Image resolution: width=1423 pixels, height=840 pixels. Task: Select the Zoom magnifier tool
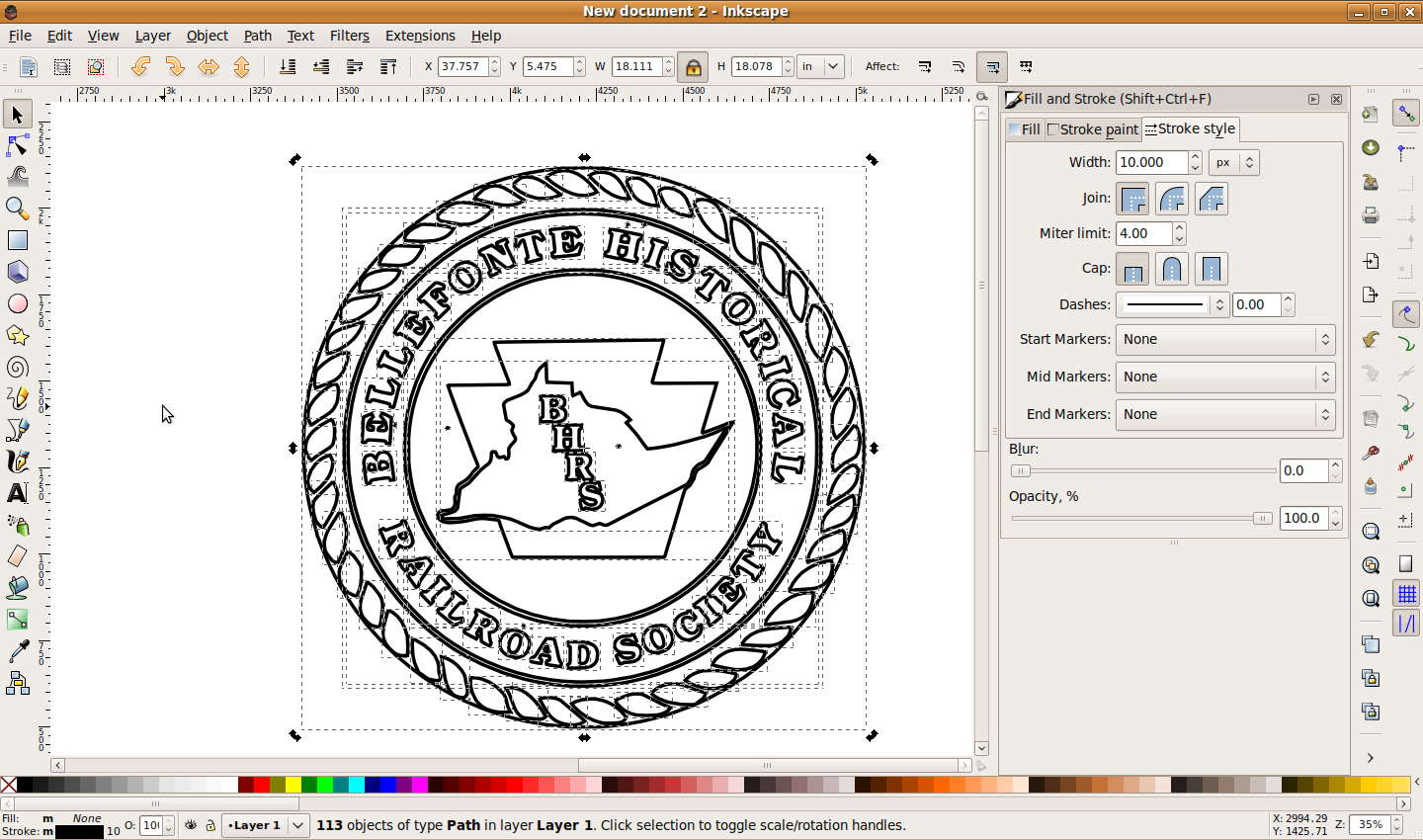click(x=17, y=208)
